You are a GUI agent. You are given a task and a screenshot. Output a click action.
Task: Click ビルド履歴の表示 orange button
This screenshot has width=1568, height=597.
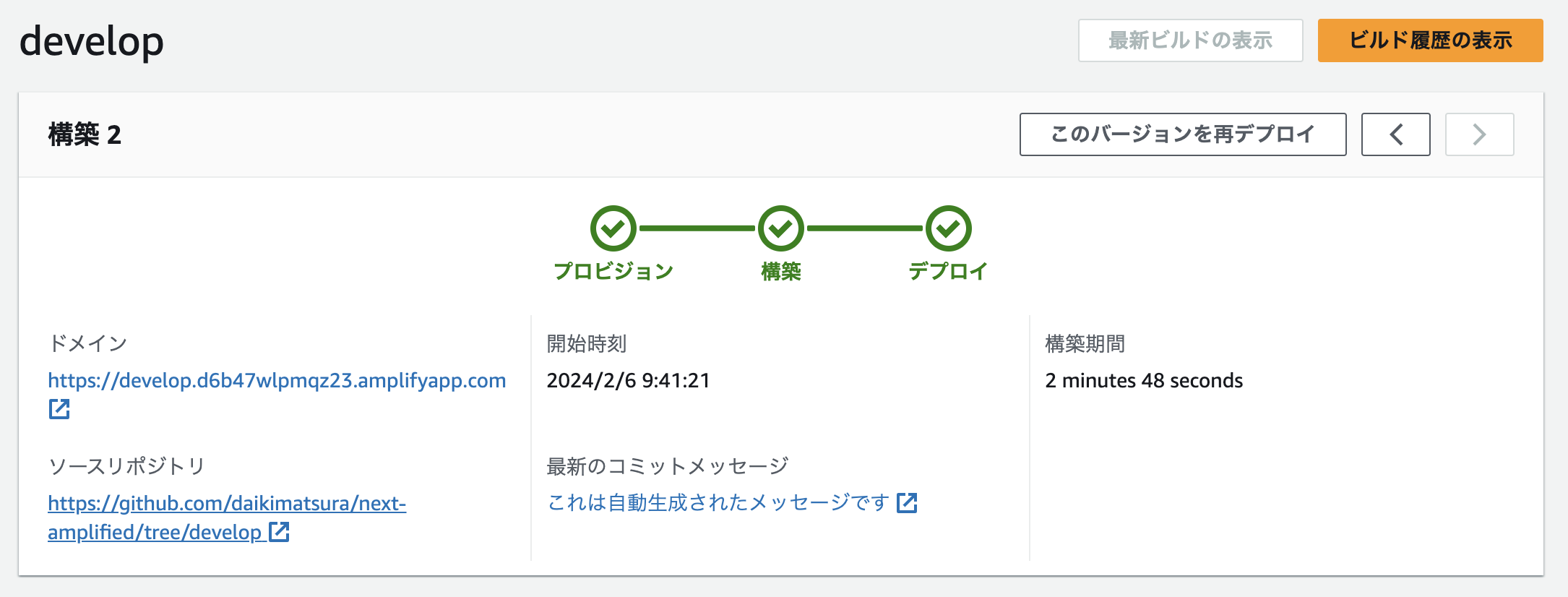tap(1430, 40)
